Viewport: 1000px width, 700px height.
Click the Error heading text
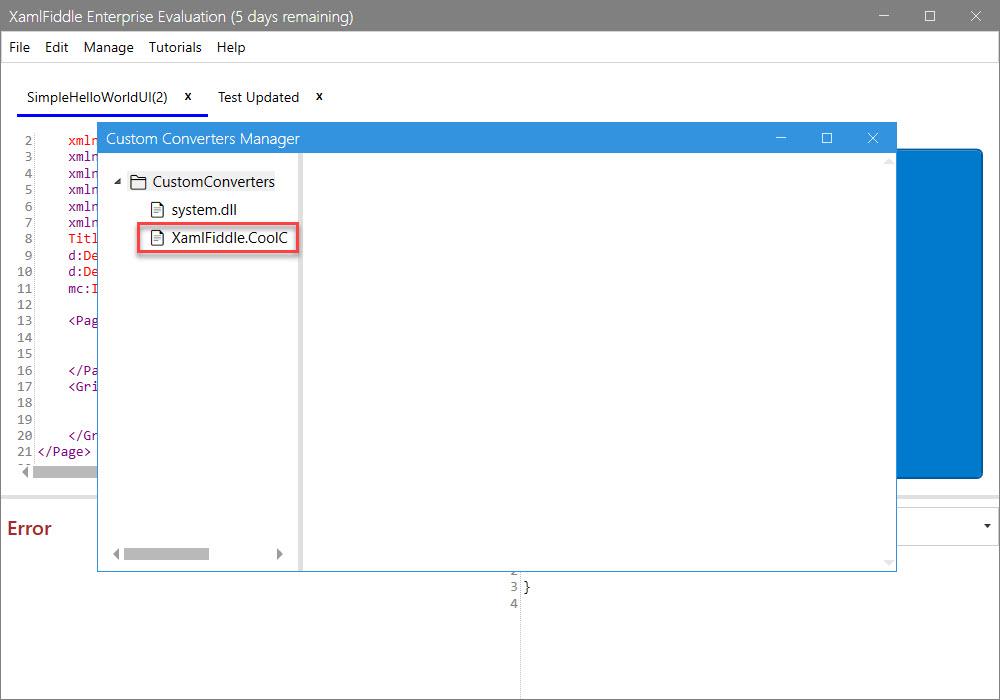click(x=29, y=529)
